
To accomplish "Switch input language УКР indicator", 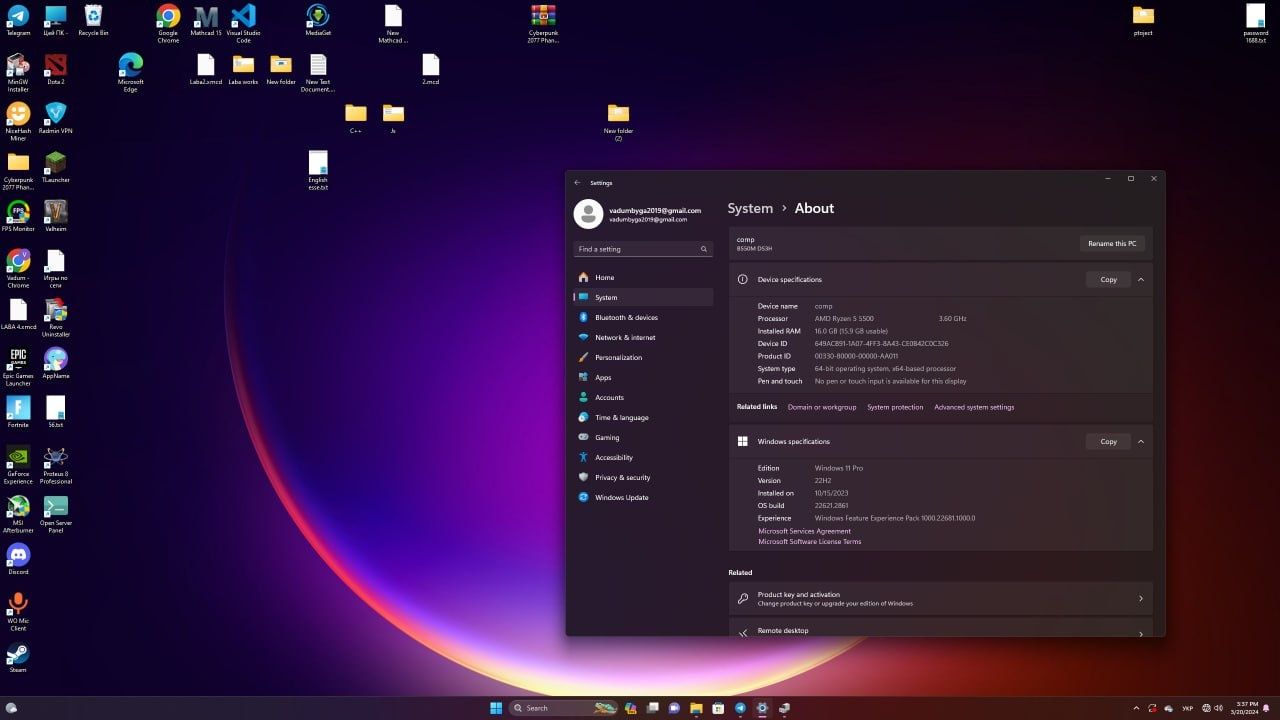I will [x=1187, y=708].
